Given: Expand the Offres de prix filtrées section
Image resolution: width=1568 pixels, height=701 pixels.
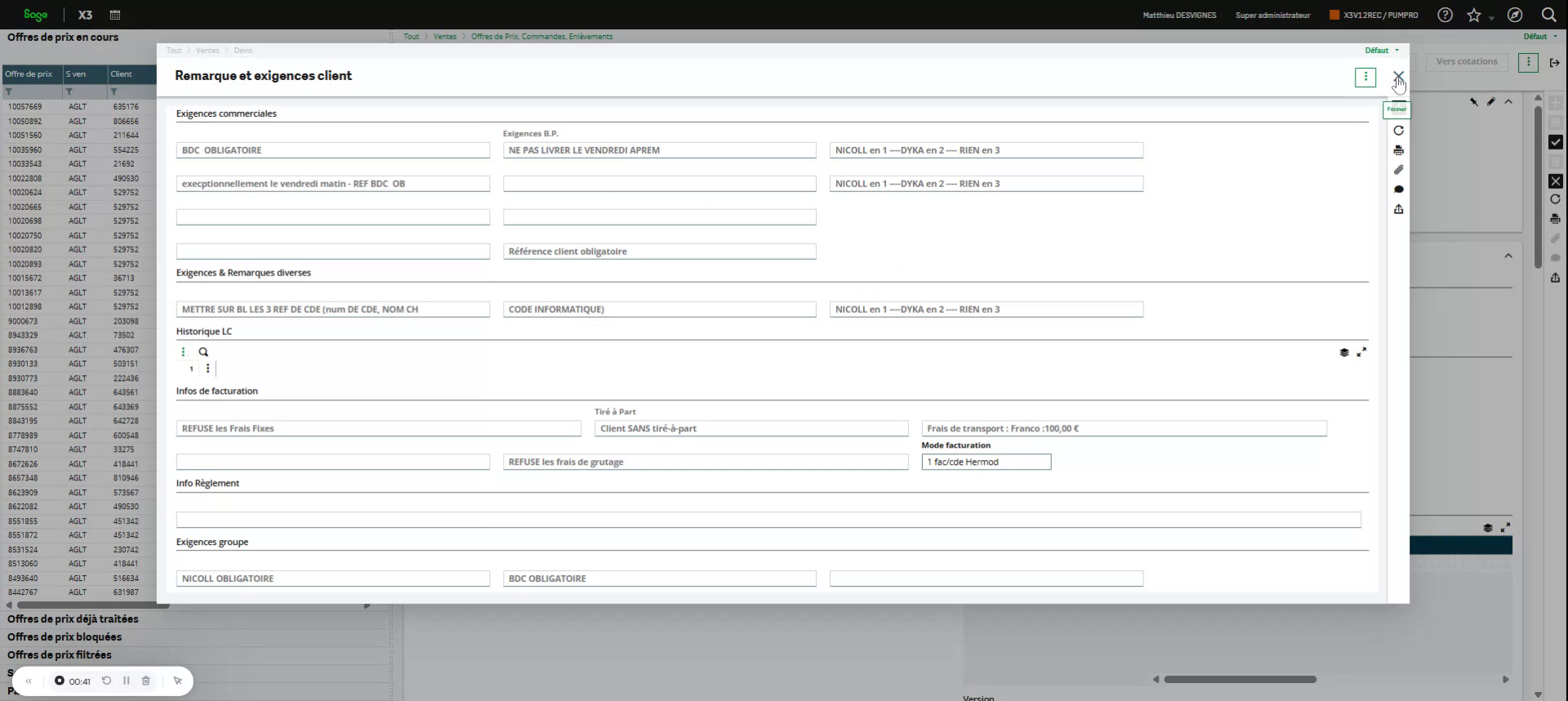Looking at the screenshot, I should [60, 655].
